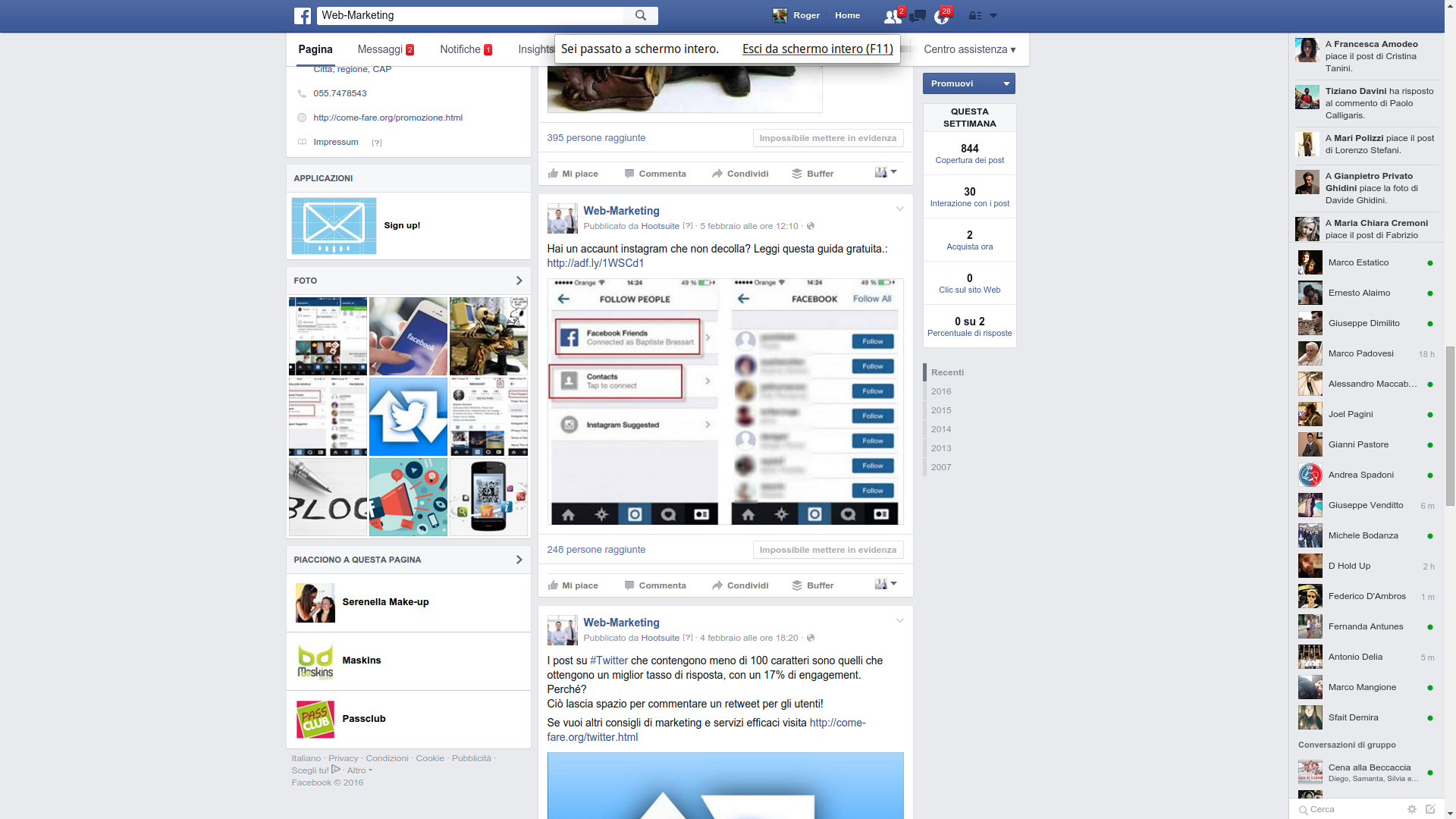Click in the Facebook search field

[470, 16]
